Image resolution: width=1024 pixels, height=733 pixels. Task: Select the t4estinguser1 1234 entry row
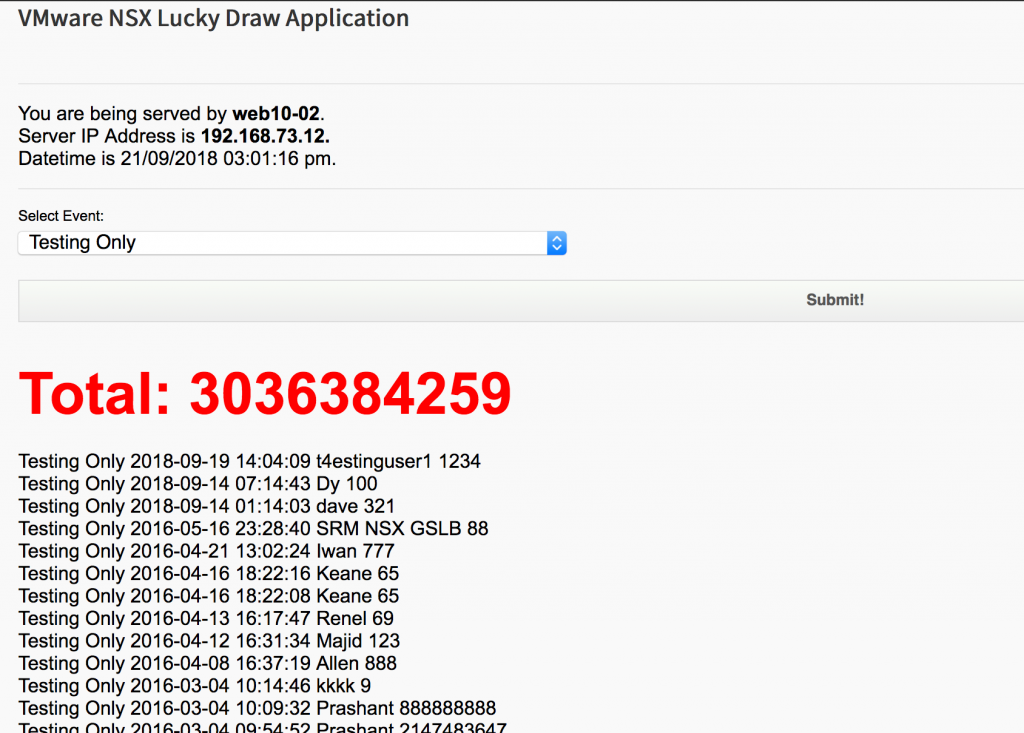click(x=249, y=461)
